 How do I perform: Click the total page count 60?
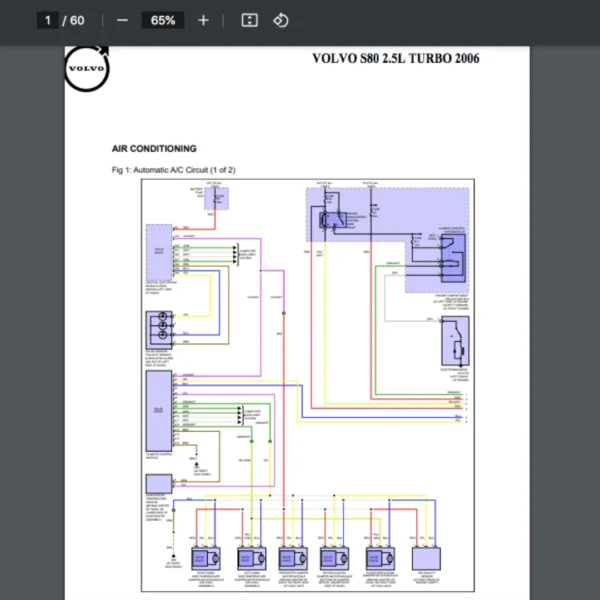point(77,20)
